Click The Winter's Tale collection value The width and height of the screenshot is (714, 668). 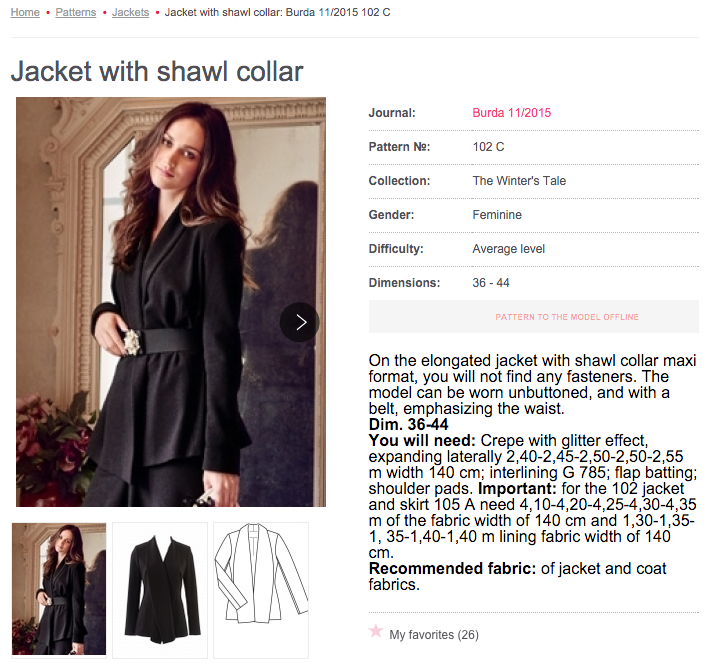[519, 181]
